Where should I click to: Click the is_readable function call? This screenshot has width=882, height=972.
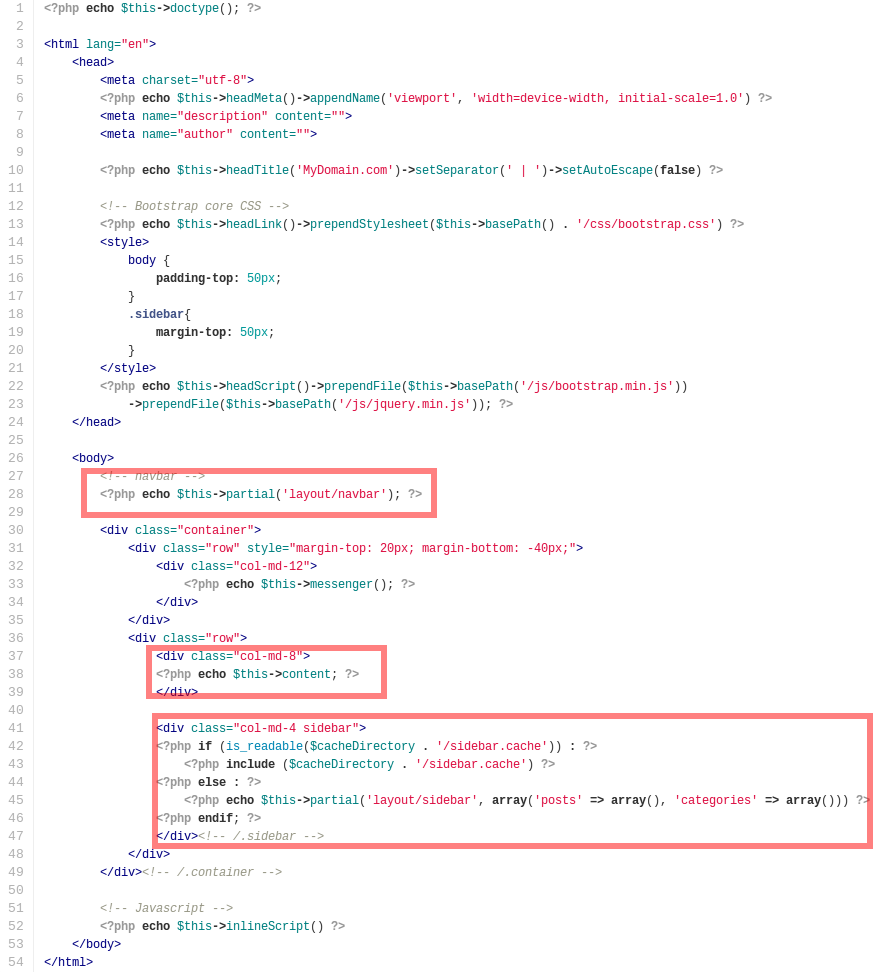264,747
